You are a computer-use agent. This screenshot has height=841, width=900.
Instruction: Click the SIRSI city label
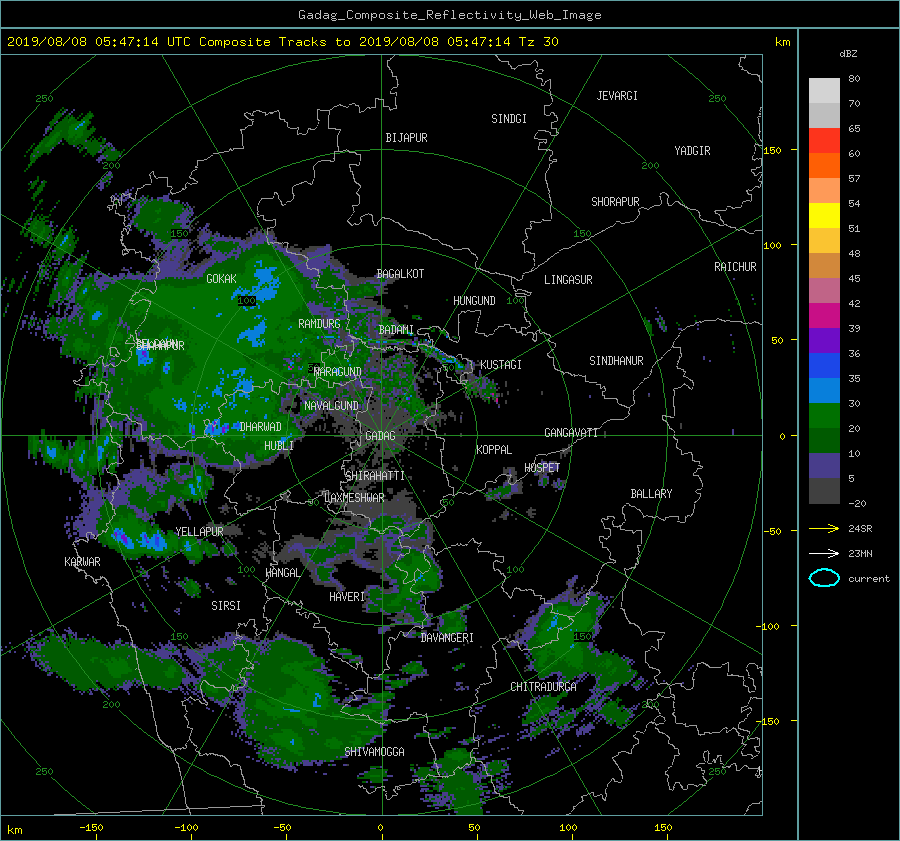[226, 606]
